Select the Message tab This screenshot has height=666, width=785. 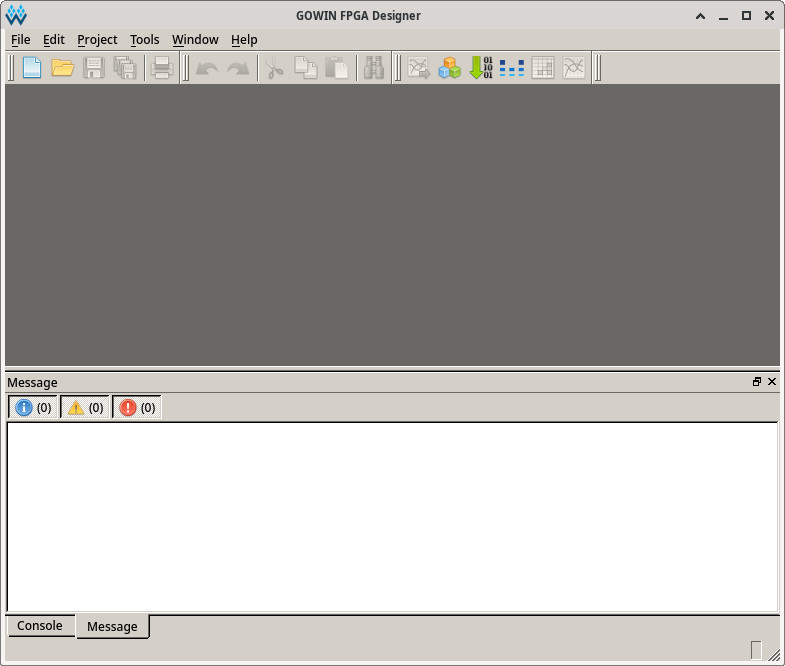point(112,626)
